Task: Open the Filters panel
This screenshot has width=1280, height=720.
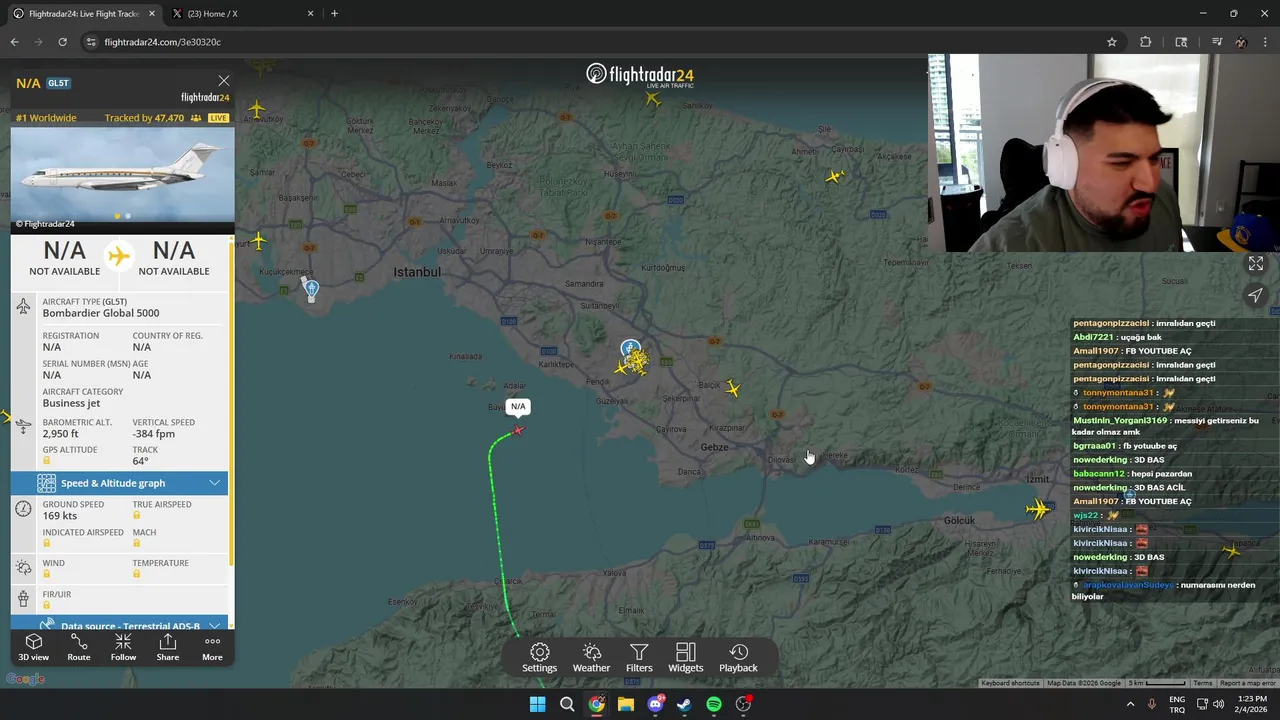Action: (x=639, y=658)
